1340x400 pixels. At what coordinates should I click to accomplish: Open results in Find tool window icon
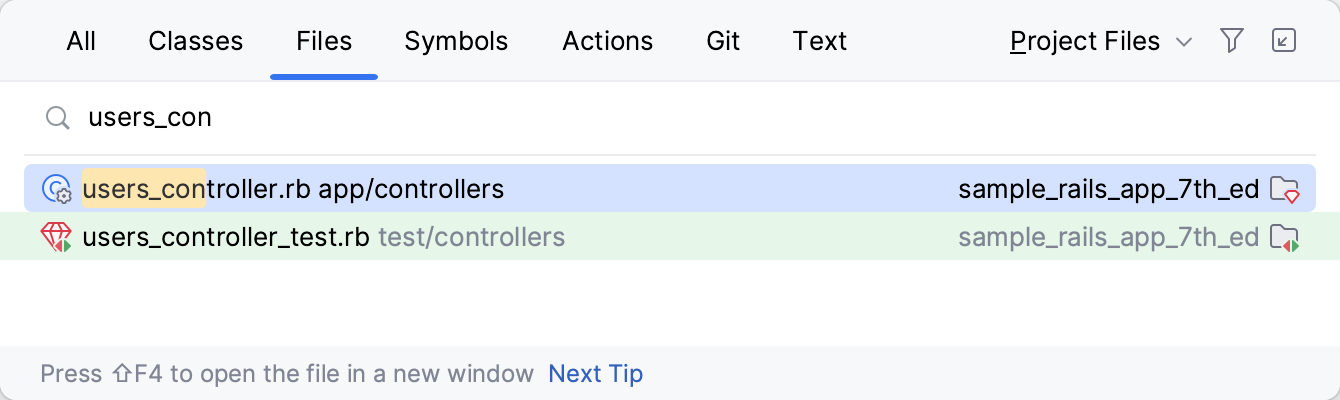pos(1283,41)
